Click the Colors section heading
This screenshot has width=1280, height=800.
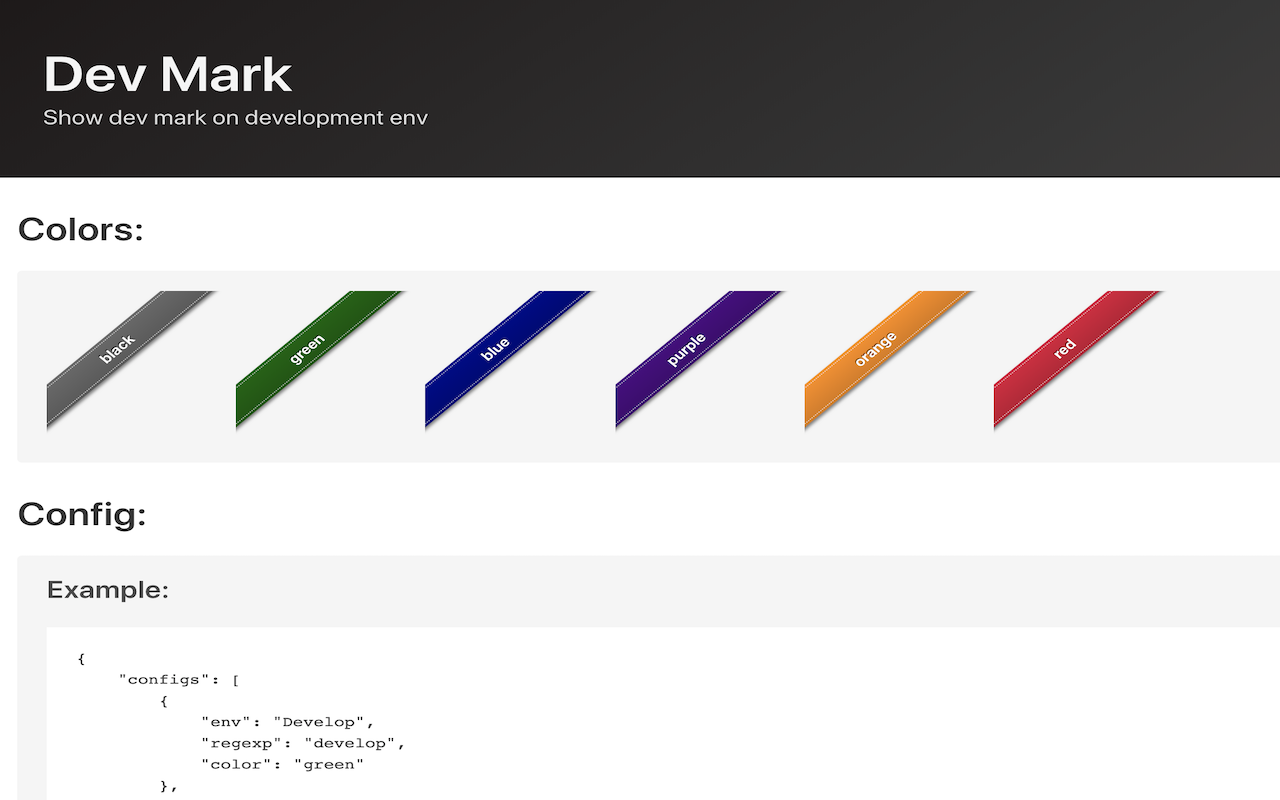80,229
